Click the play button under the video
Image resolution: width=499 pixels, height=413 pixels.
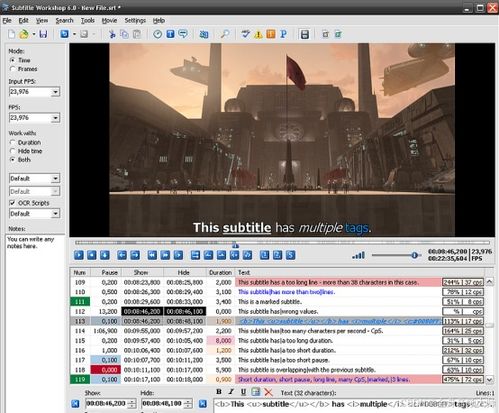(79, 255)
